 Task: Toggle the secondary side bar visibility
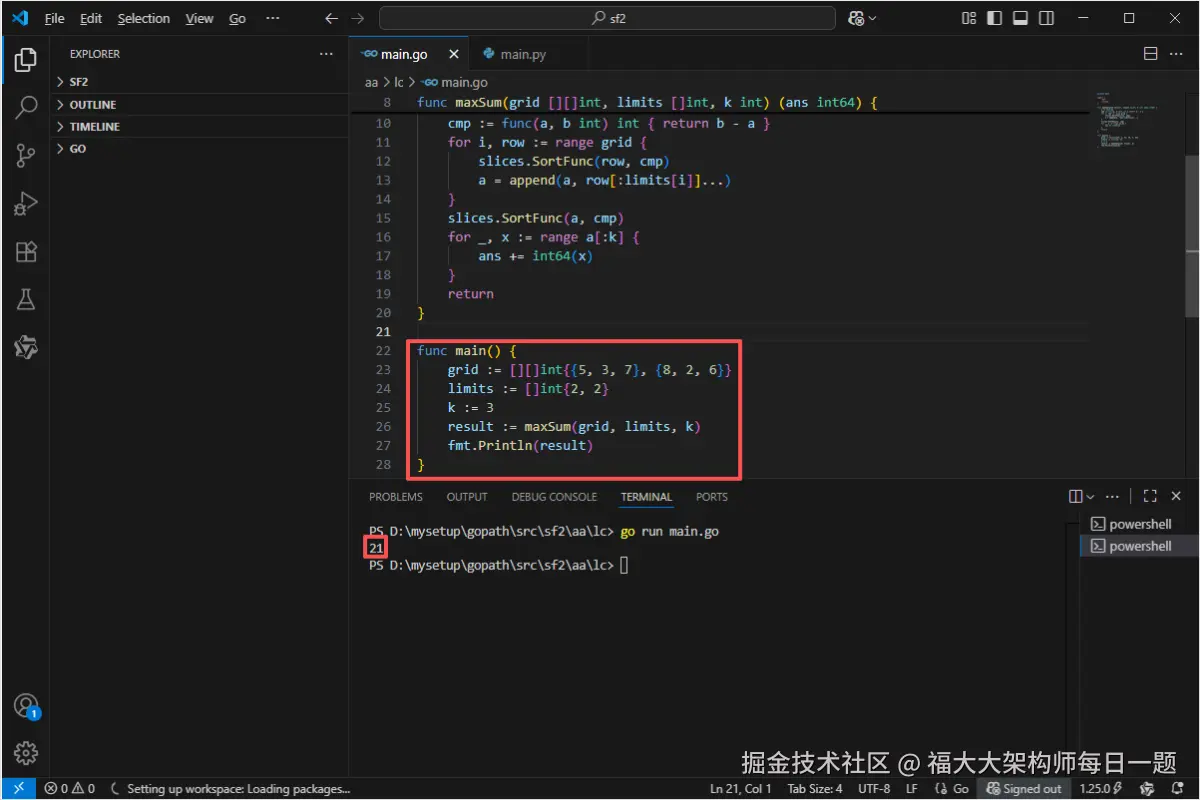pyautogui.click(x=1046, y=18)
